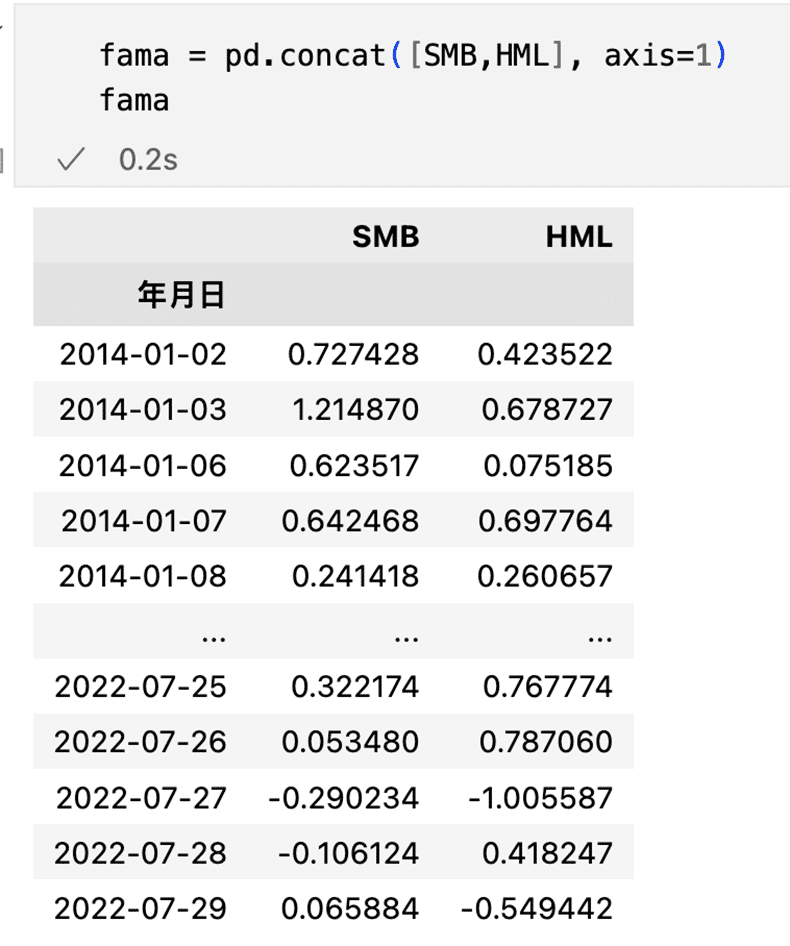Screen dimensions: 790x946
Task: Click the 0.2s execution time label
Action: pos(147,160)
